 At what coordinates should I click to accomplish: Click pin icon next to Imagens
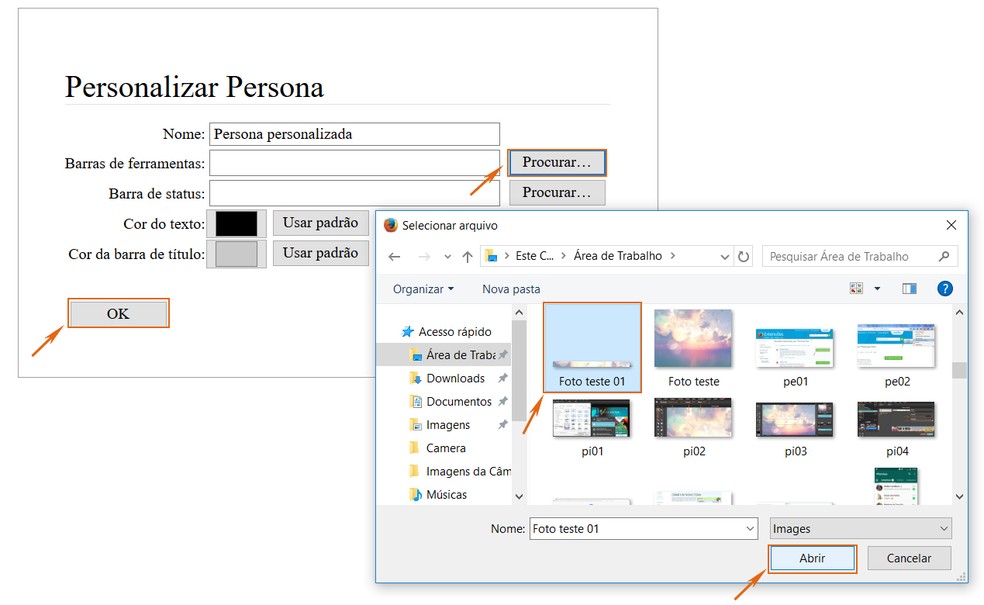click(x=503, y=425)
